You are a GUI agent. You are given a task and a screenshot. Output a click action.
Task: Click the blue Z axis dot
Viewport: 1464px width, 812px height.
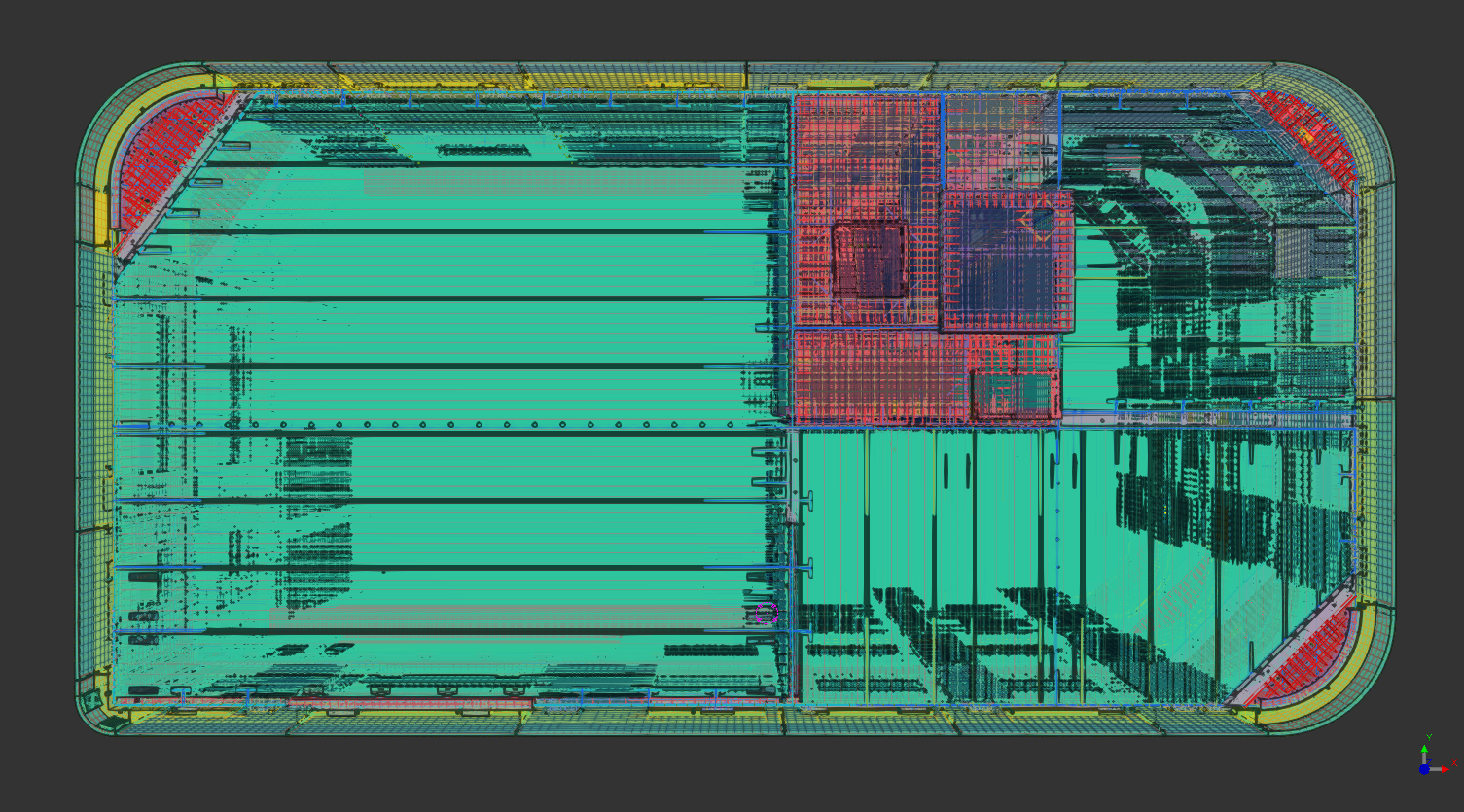click(x=1424, y=769)
